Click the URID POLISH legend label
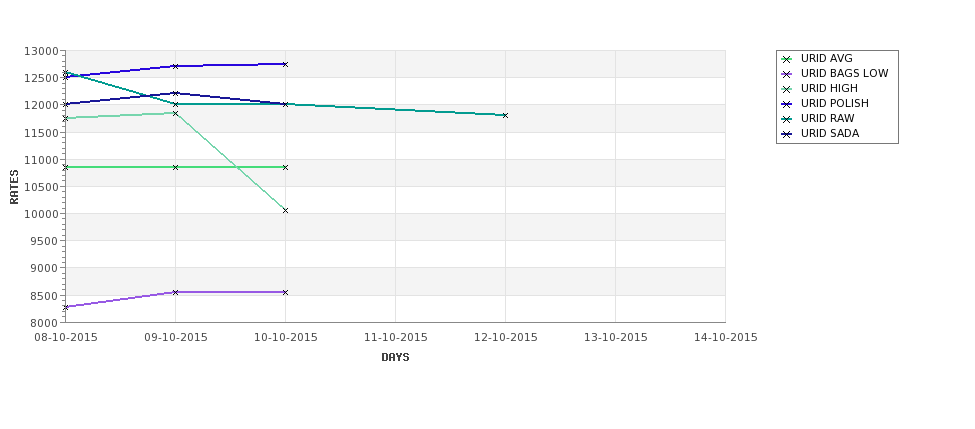This screenshot has height=429, width=975. click(x=834, y=103)
